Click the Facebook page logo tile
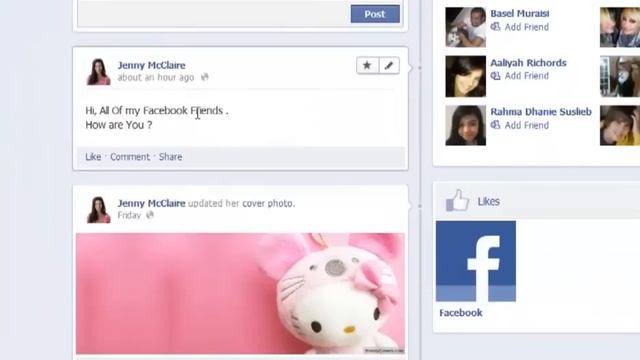Viewport: 640px width, 360px height. click(x=476, y=261)
